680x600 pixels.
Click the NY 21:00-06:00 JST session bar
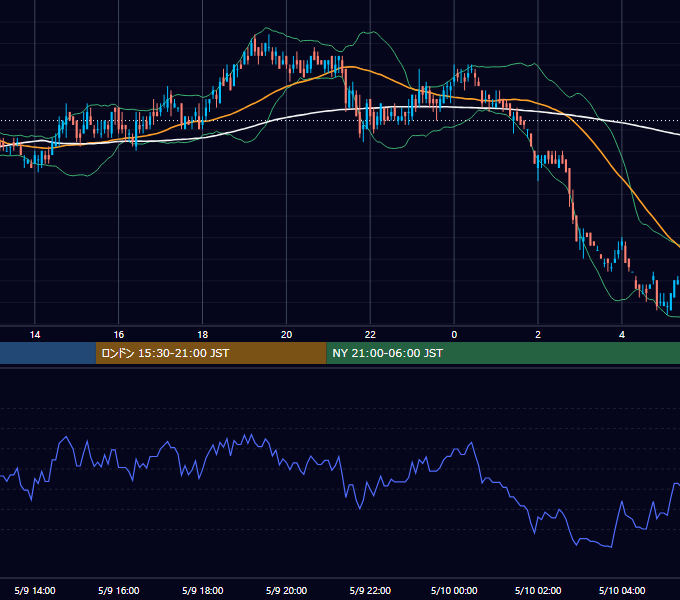click(x=503, y=353)
